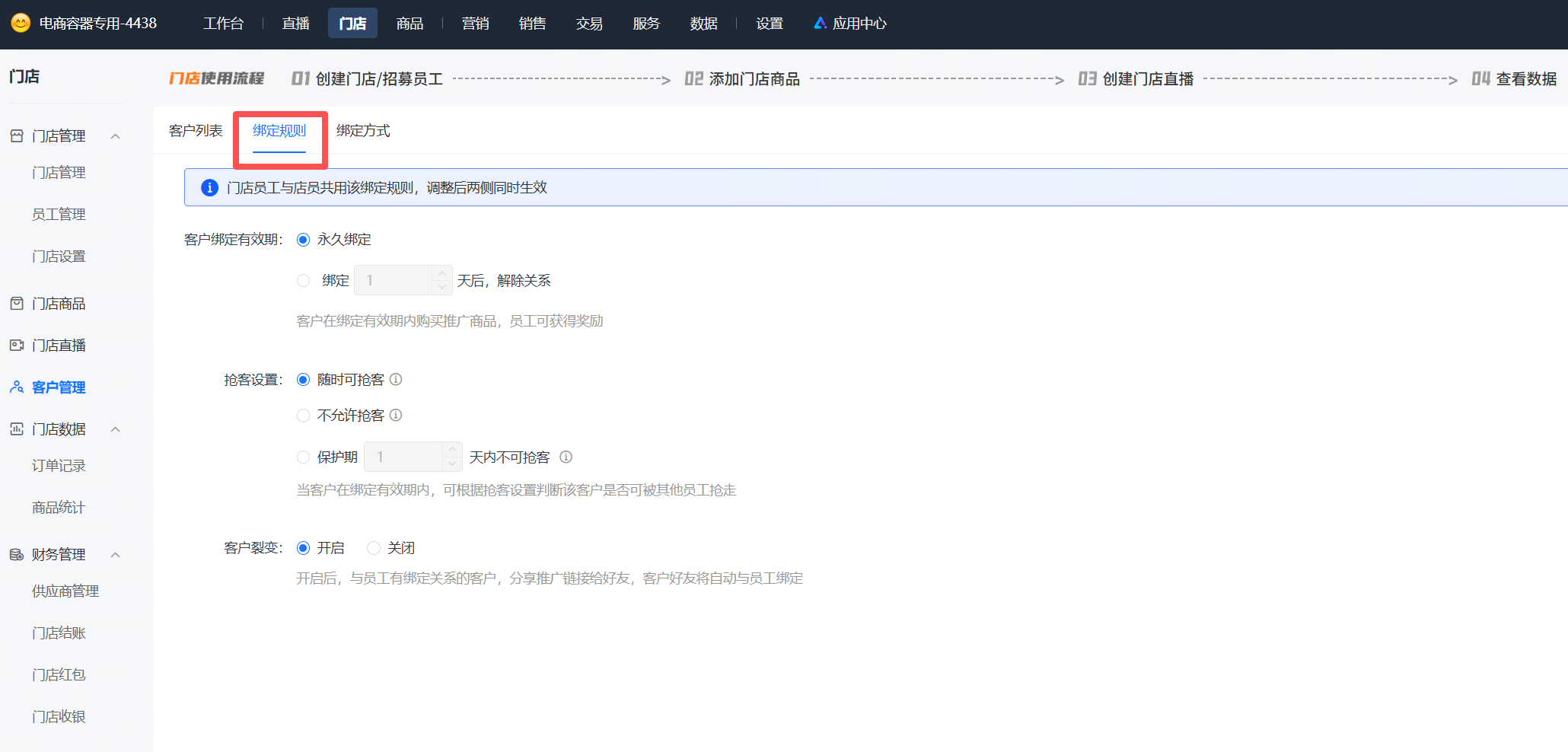Switch to 绑定规则 tab
This screenshot has width=1568, height=752.
[x=279, y=131]
